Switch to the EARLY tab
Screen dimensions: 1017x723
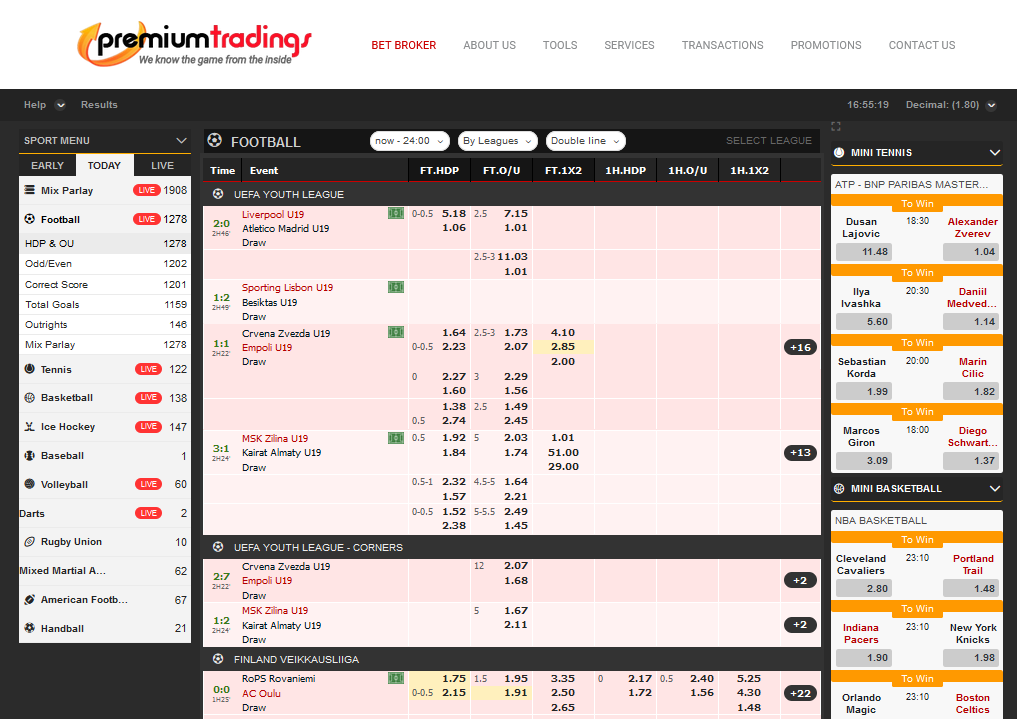pos(47,166)
